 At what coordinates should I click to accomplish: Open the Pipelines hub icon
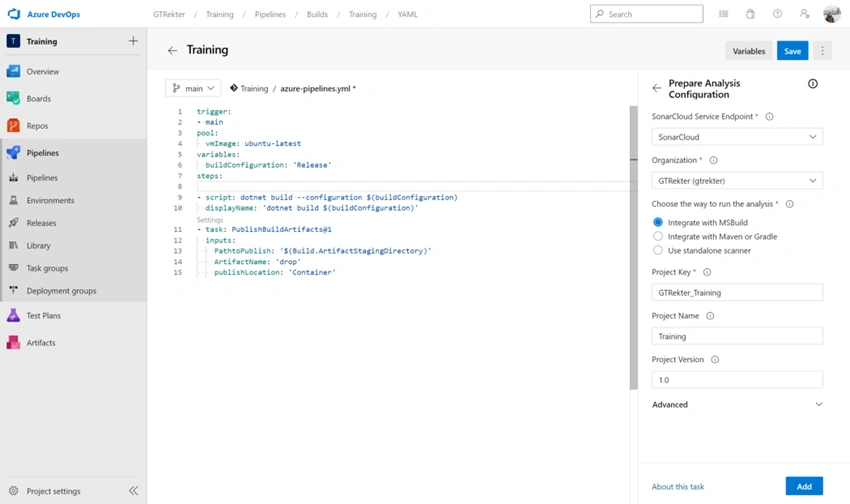(14, 153)
